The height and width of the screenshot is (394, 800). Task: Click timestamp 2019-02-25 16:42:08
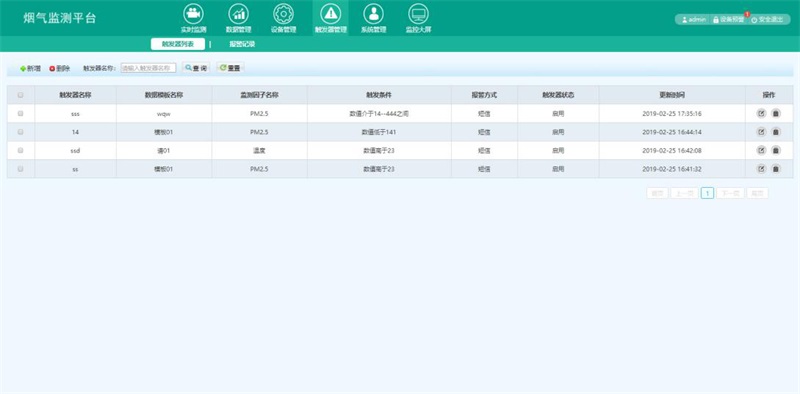click(x=672, y=151)
